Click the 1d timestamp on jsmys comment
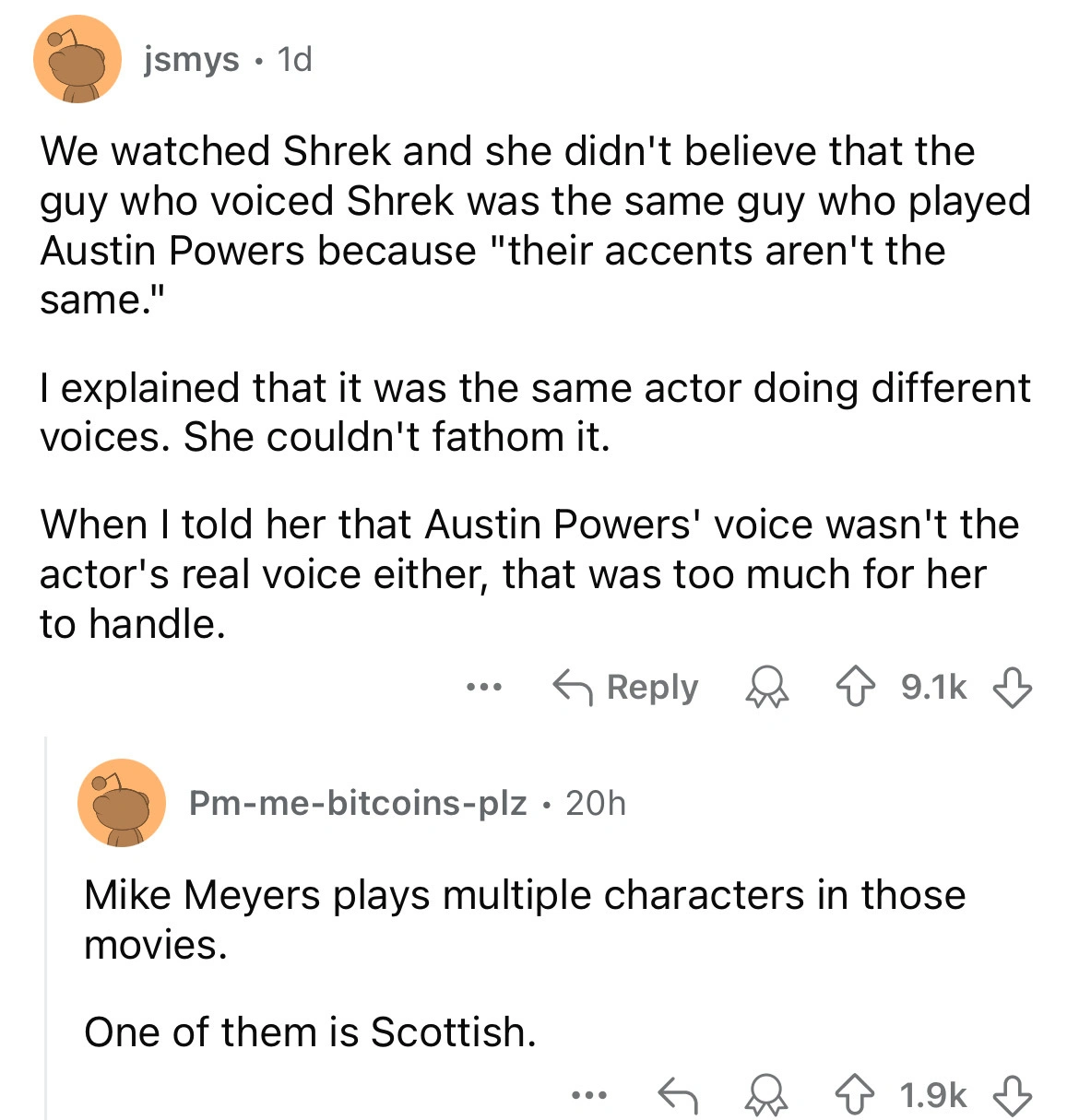Image resolution: width=1079 pixels, height=1120 pixels. (295, 60)
